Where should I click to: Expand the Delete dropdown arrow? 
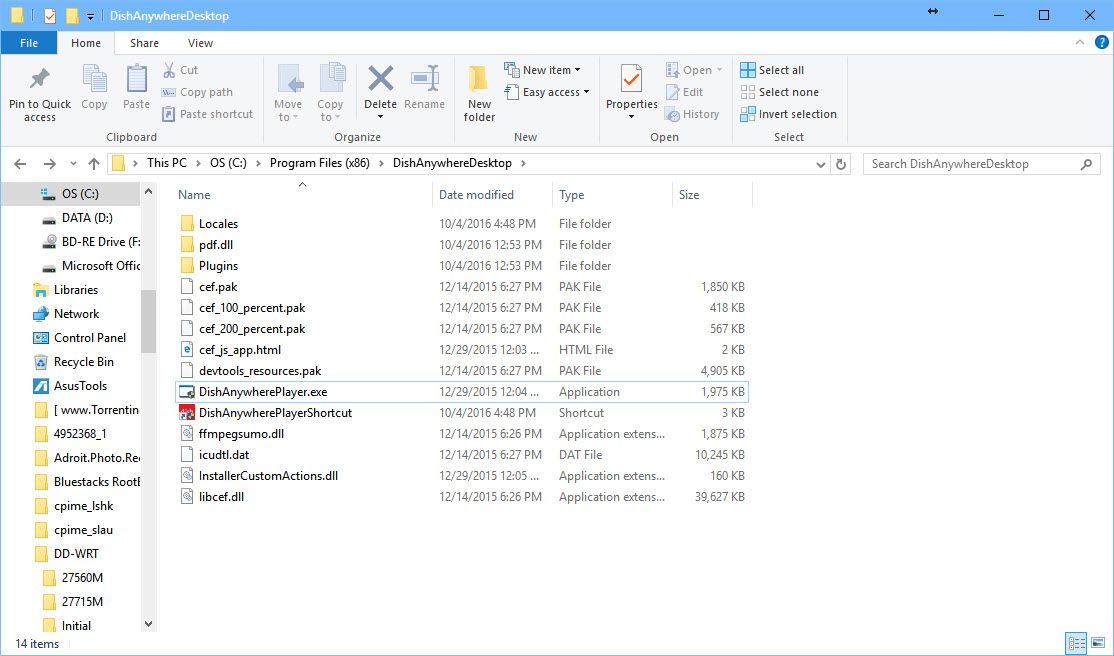(x=380, y=117)
